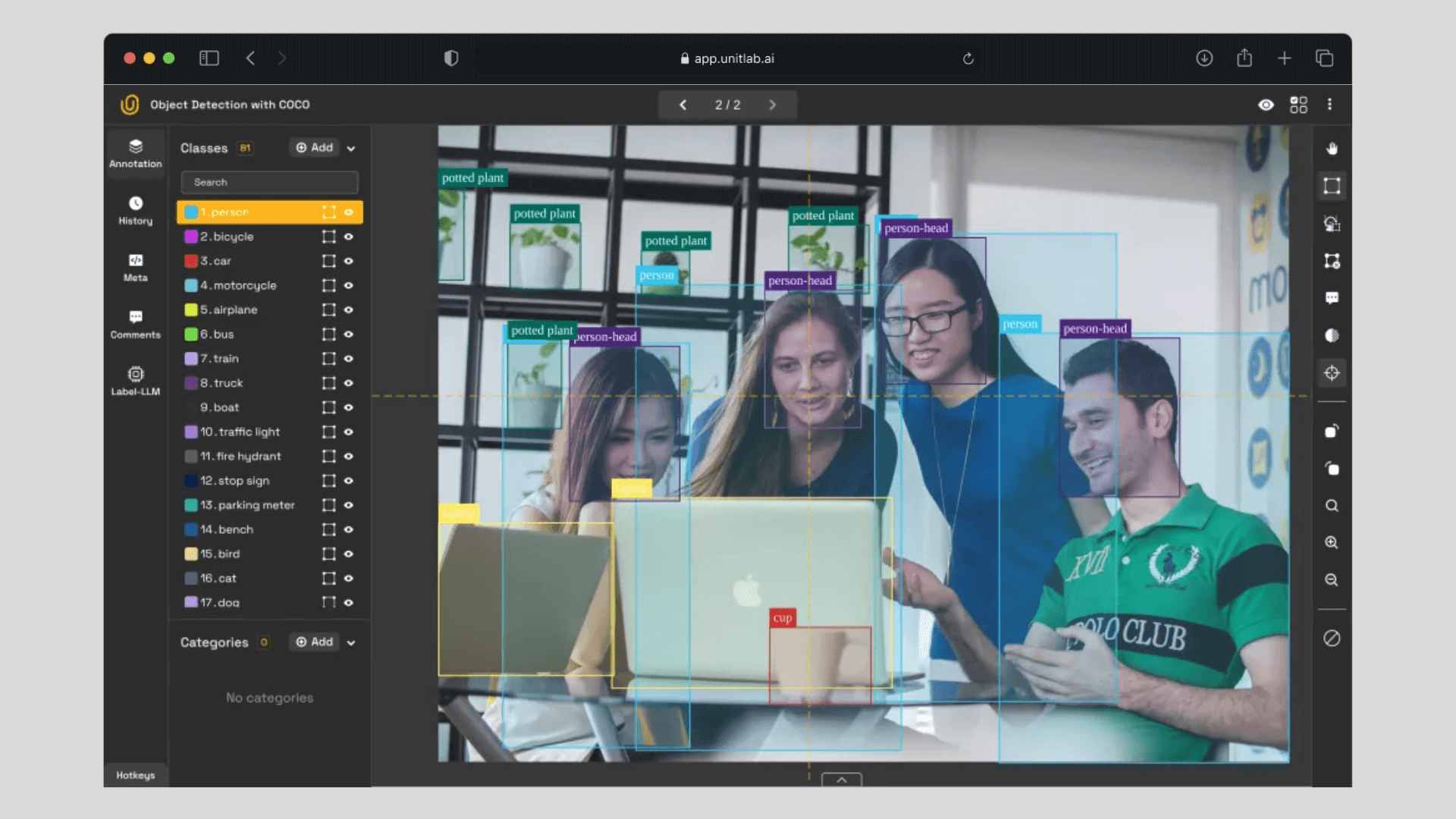1456x819 pixels.
Task: Select the crosshair centering tool
Action: pos(1332,372)
